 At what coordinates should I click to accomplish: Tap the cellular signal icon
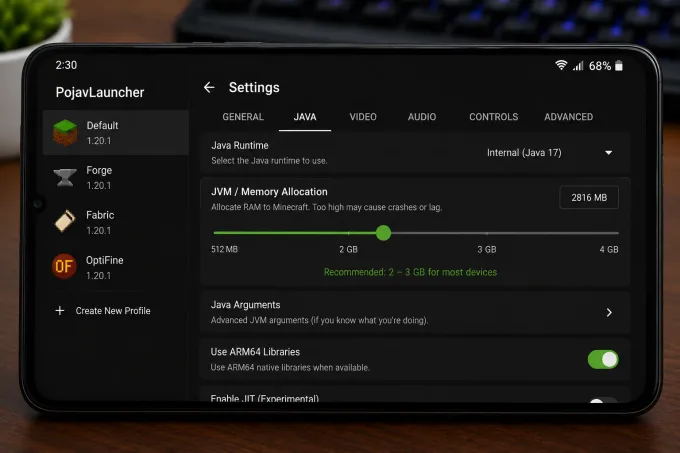(578, 66)
